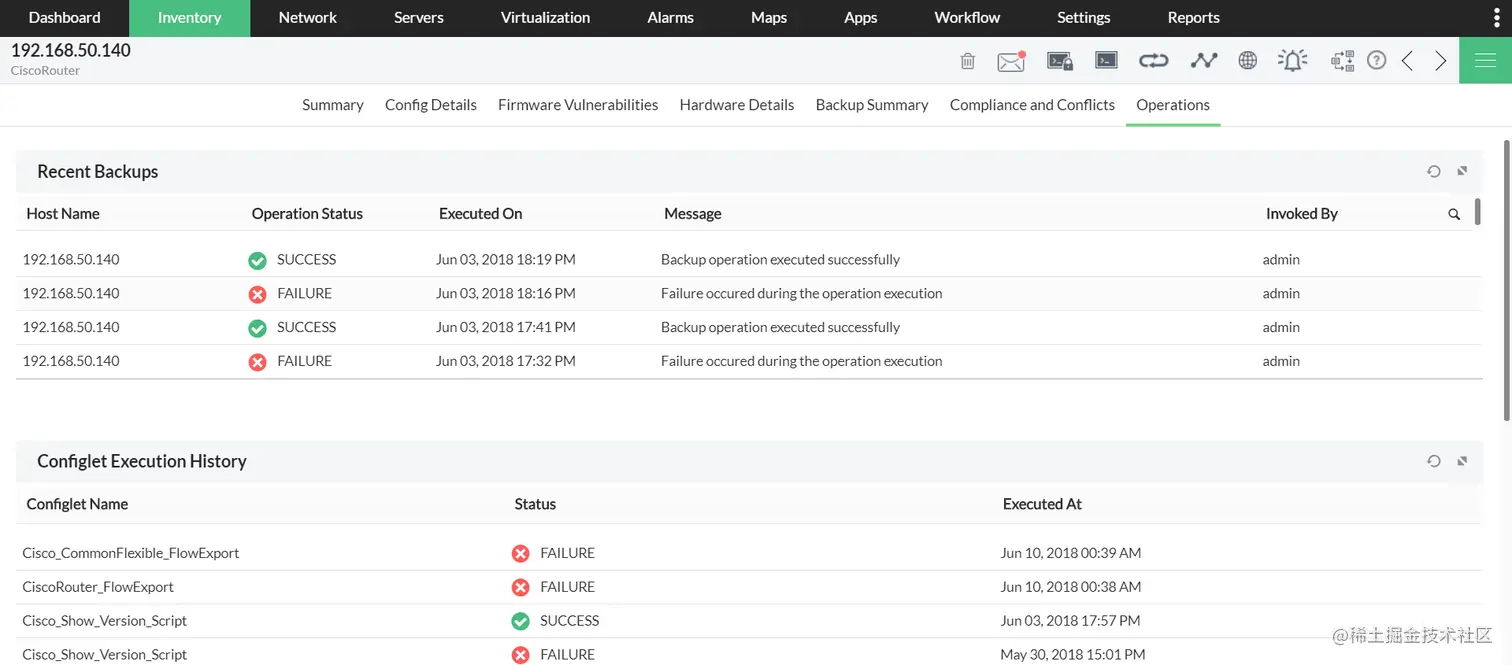Screen dimensions: 1512x665
Task: Open the alarm notifications bell icon
Action: pos(1292,60)
